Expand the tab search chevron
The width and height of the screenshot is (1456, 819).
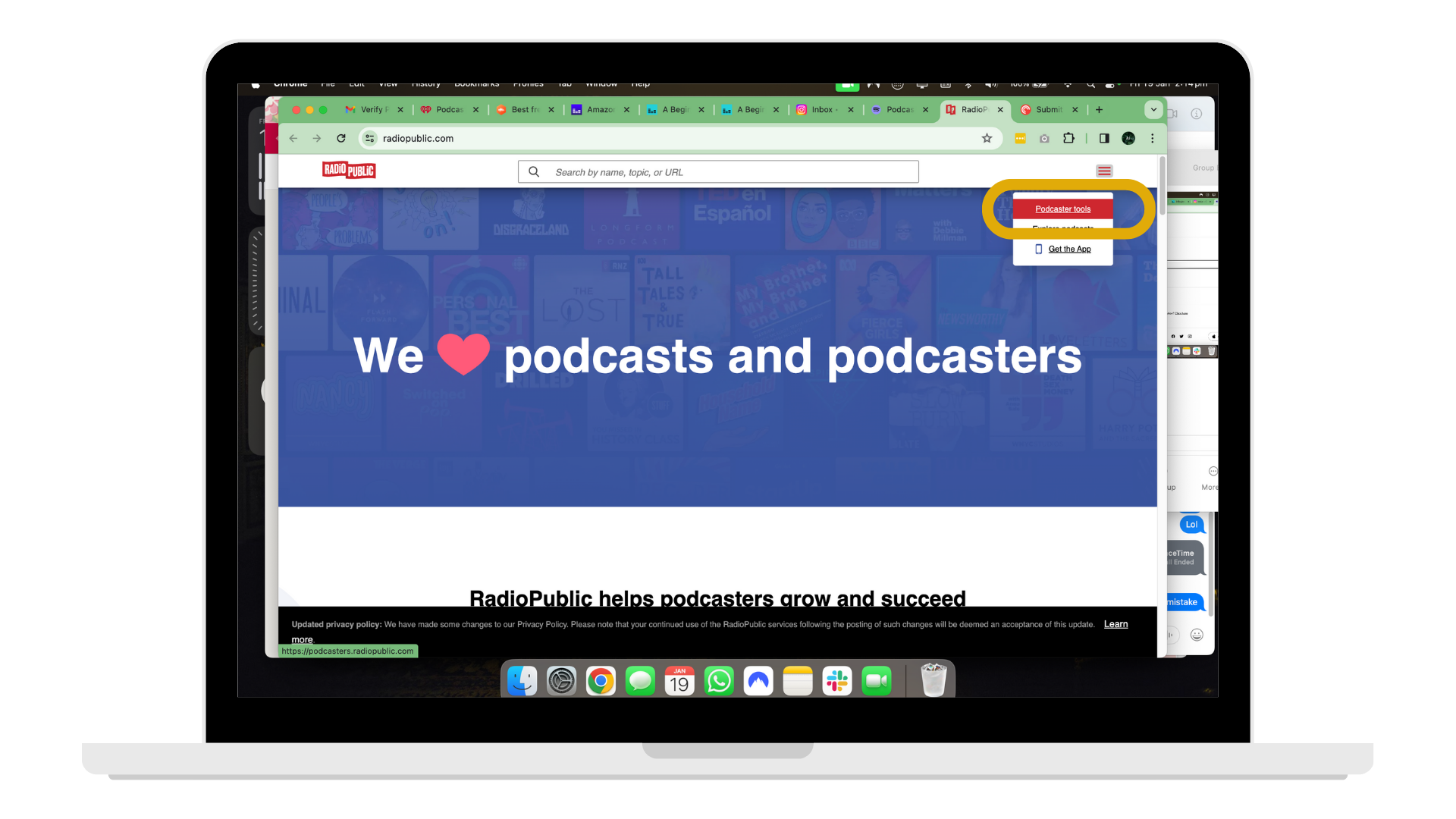pos(1153,110)
